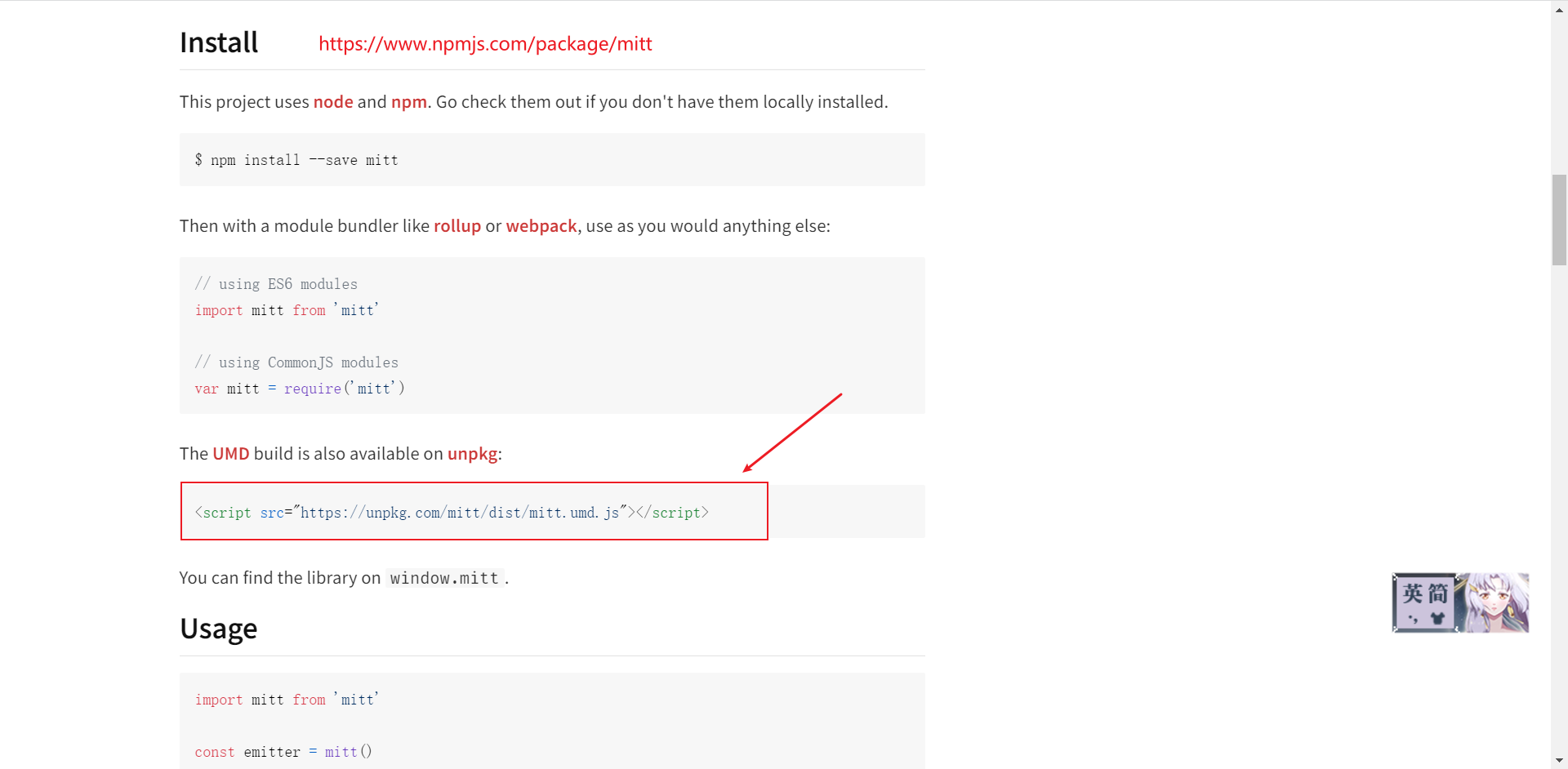Click the inline code 'window.mitt'
This screenshot has height=769, width=1568.
(444, 578)
